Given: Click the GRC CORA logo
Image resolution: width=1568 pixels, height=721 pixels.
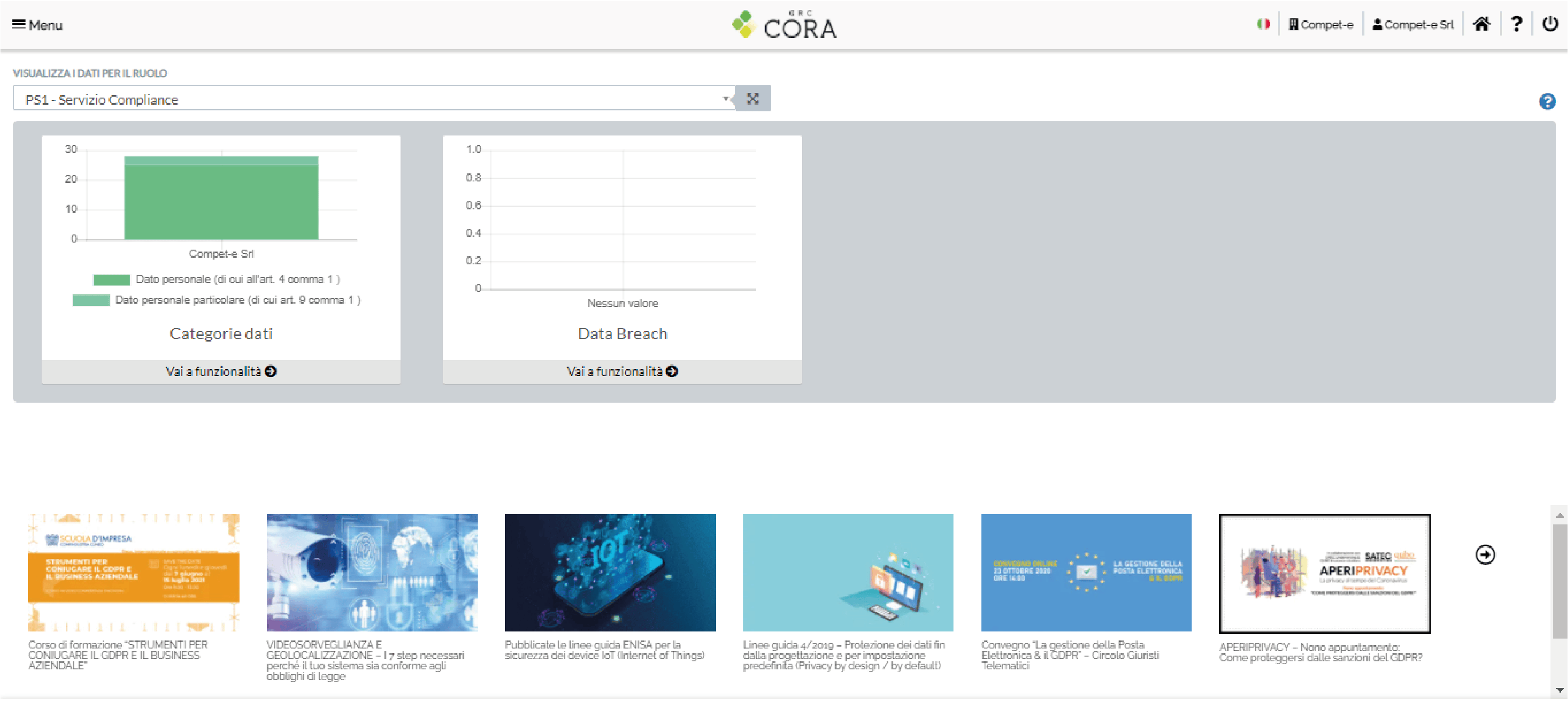Looking at the screenshot, I should pos(785,25).
